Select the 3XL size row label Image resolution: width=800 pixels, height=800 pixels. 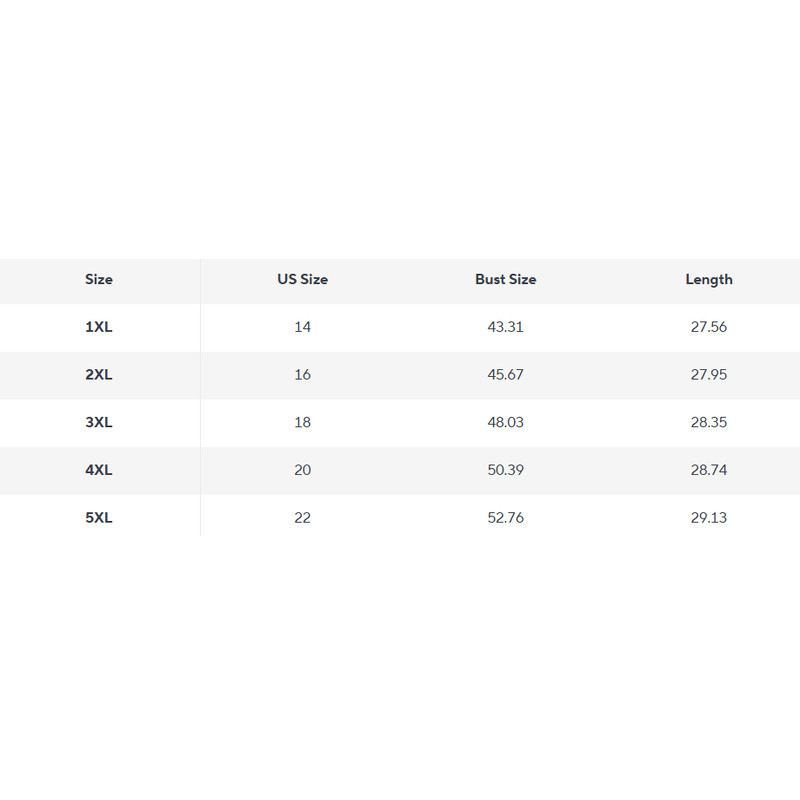99,422
